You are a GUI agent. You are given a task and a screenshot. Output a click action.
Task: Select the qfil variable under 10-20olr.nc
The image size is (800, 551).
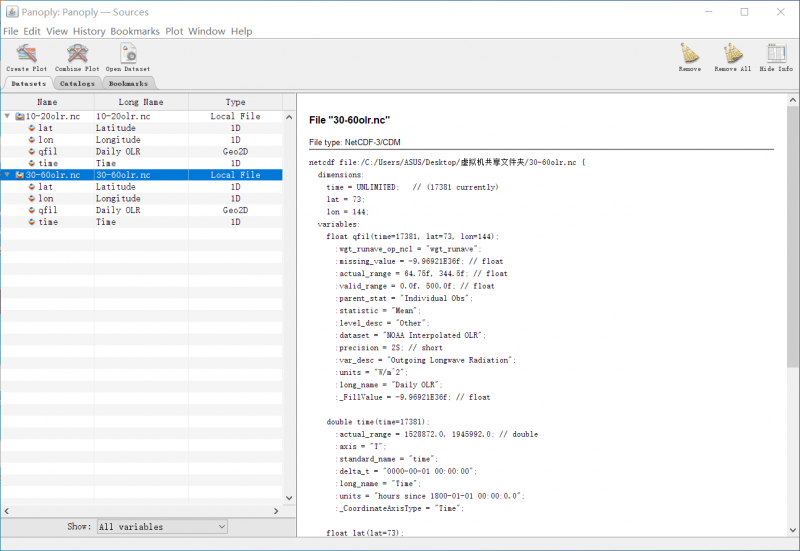(x=46, y=151)
